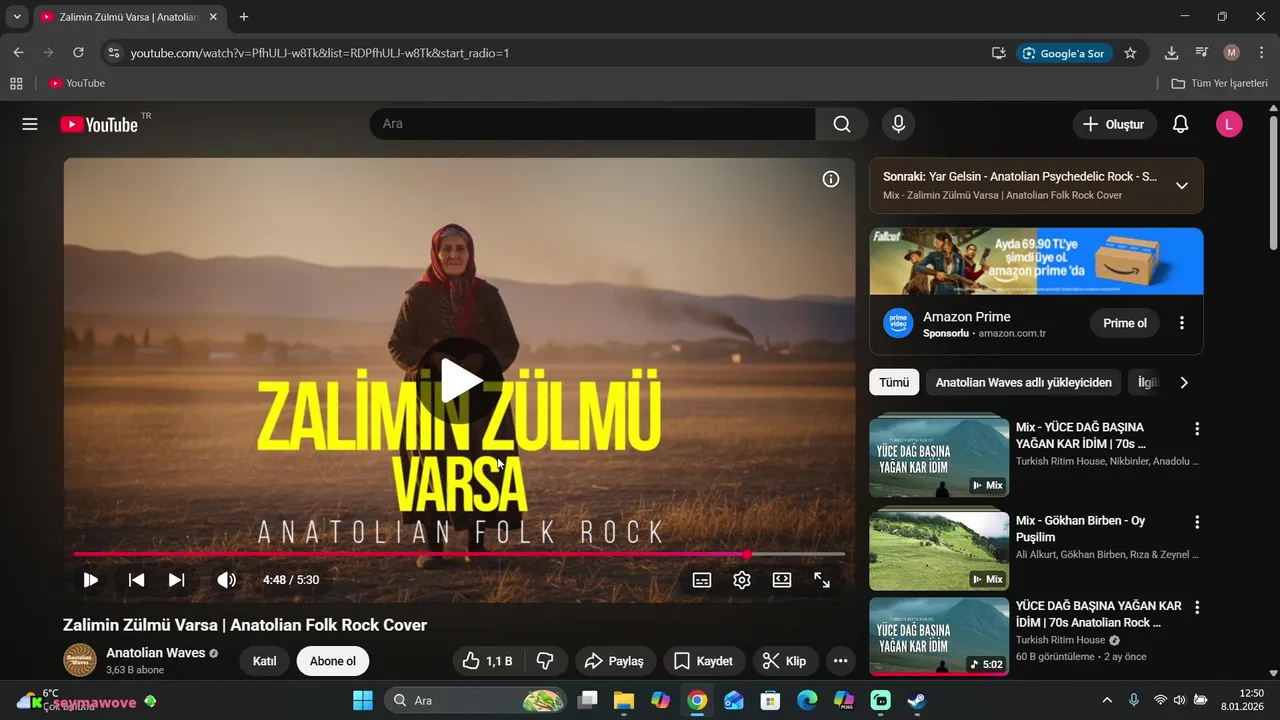Click Prime ol on Amazon ad

click(x=1125, y=323)
